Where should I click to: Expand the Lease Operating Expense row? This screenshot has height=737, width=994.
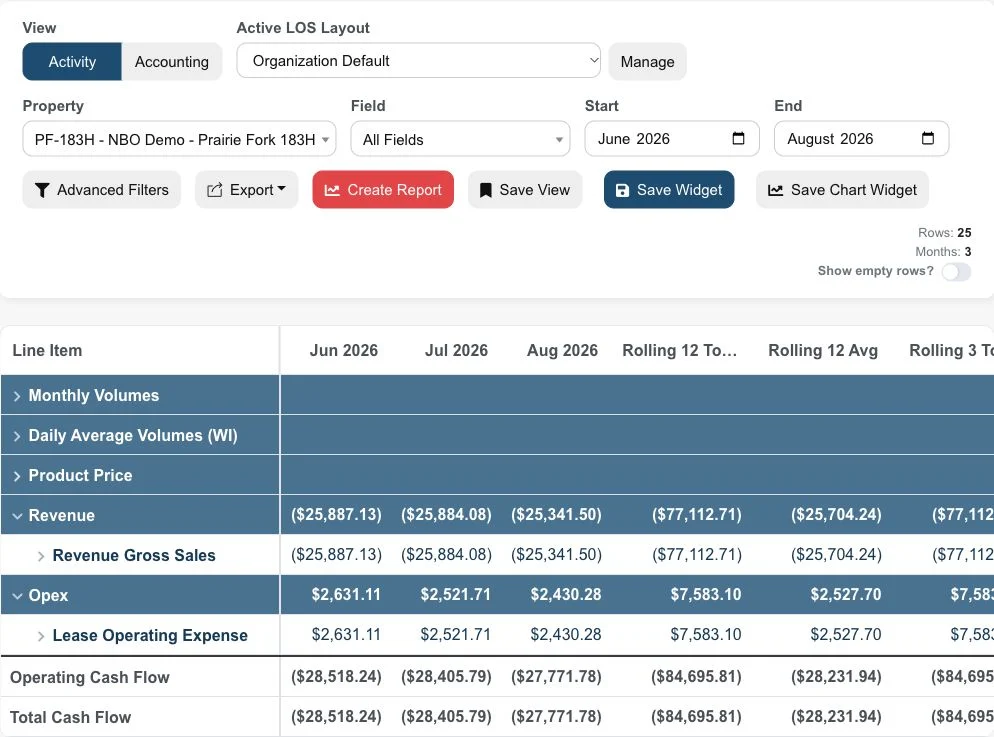pyautogui.click(x=41, y=636)
